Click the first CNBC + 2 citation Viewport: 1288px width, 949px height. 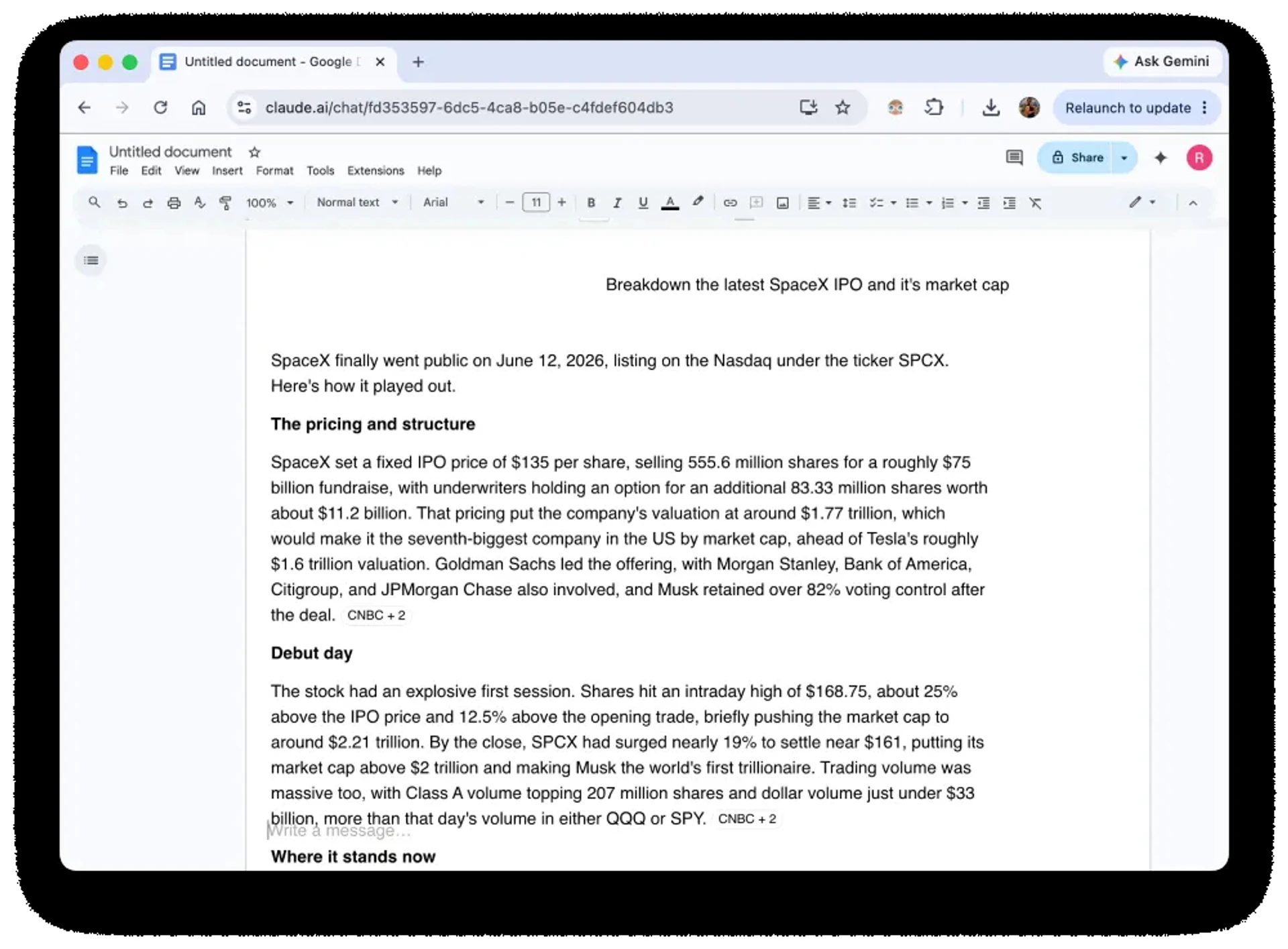click(x=376, y=615)
